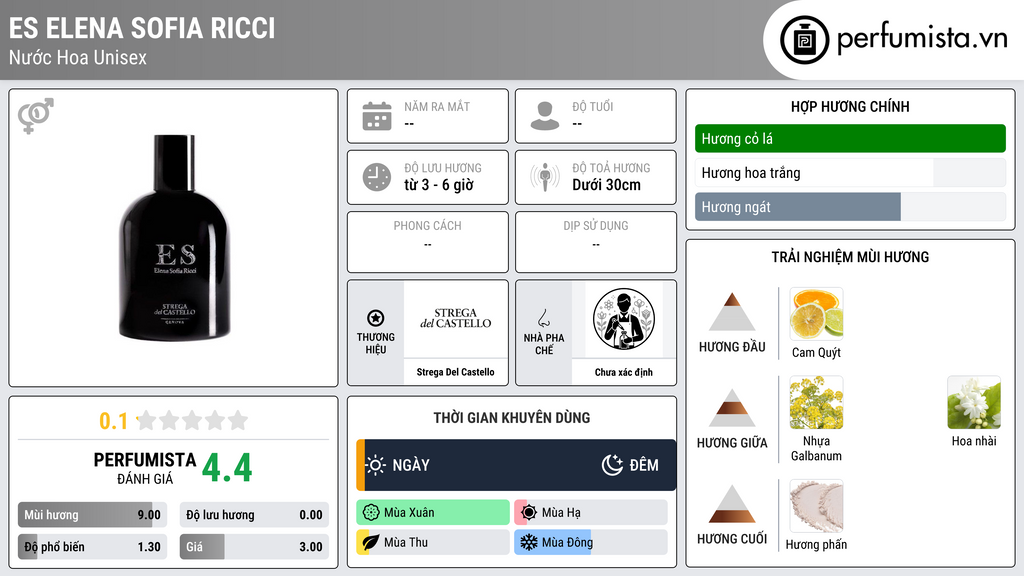Image resolution: width=1024 pixels, height=576 pixels.
Task: Click the perfumer illustration above Chưa xác định
Action: point(624,319)
